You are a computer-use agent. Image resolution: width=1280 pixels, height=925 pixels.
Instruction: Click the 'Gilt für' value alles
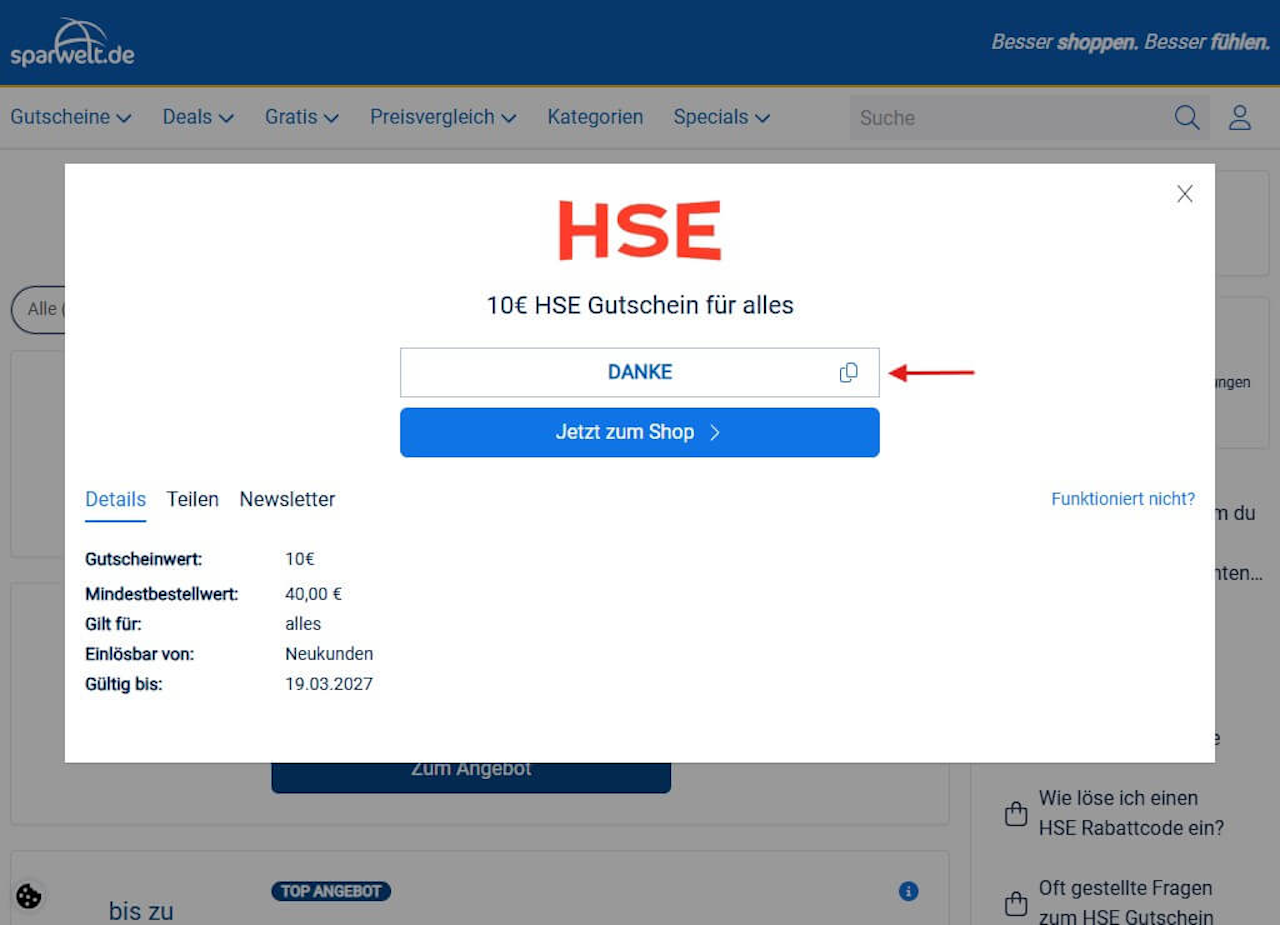click(x=303, y=624)
